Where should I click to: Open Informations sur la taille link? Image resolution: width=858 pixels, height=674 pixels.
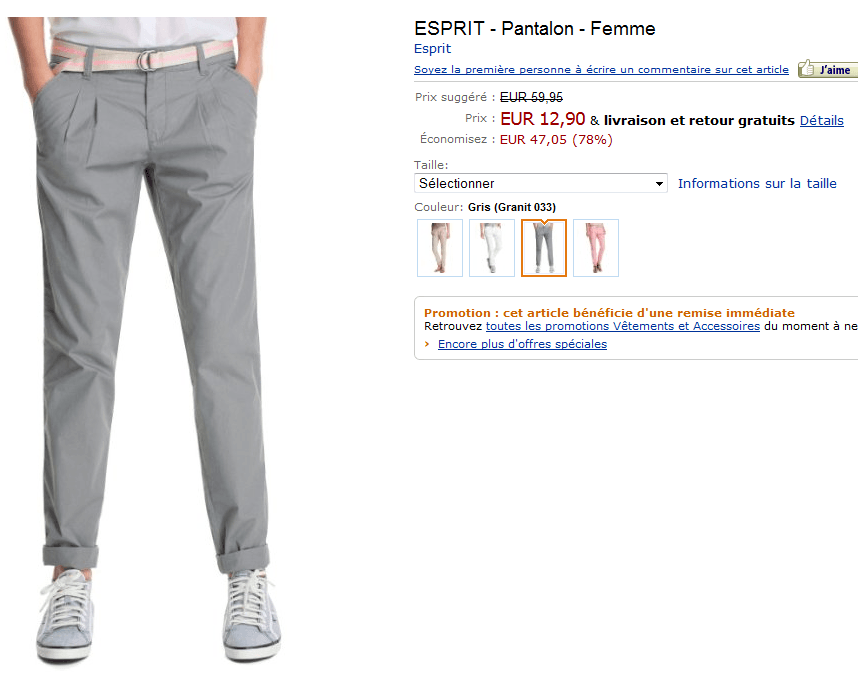[757, 184]
